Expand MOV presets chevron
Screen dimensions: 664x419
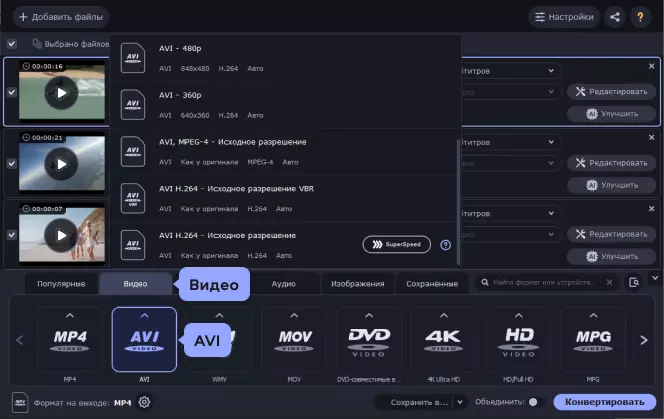(294, 316)
